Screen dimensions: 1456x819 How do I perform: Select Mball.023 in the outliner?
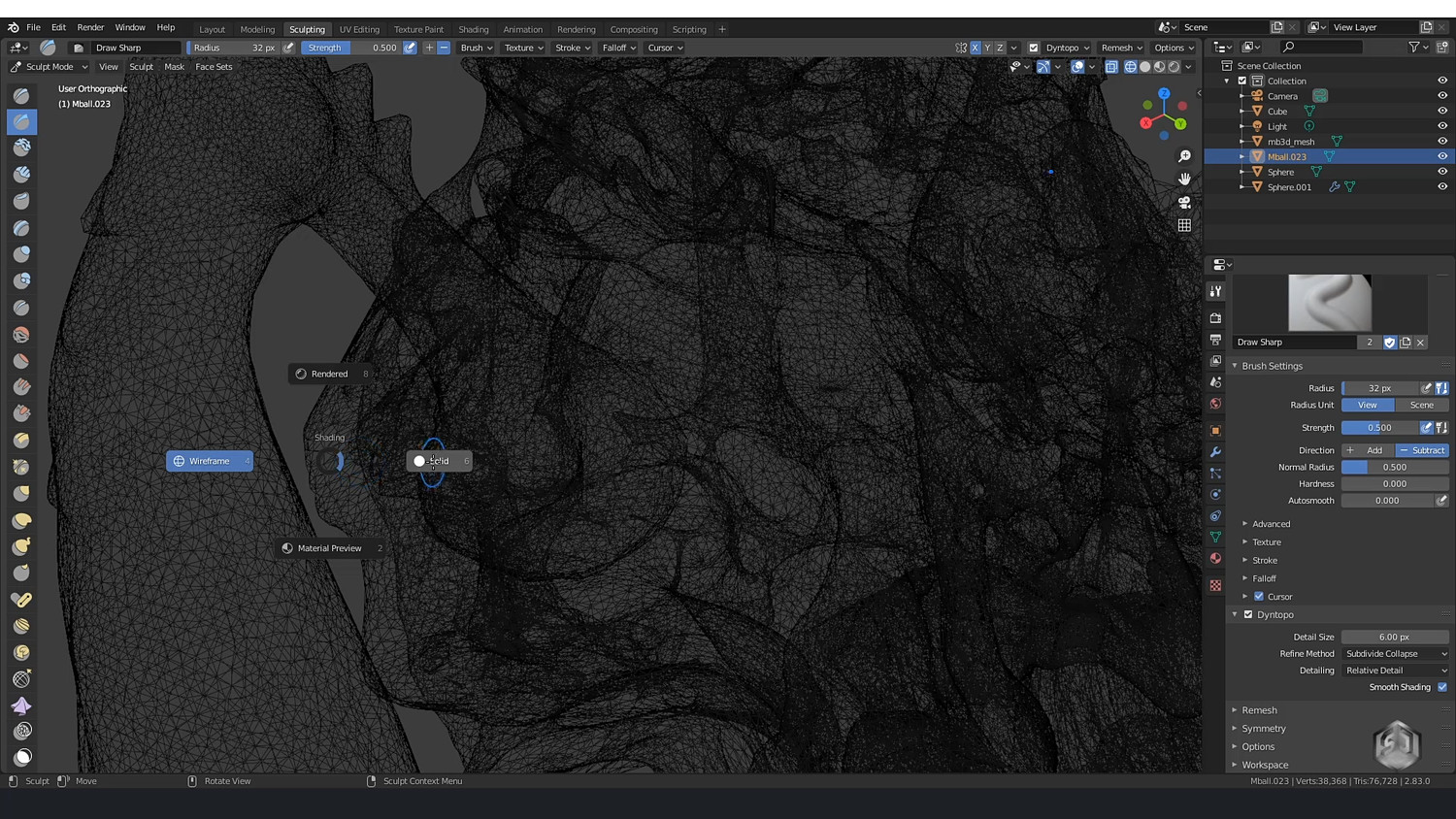[1286, 156]
